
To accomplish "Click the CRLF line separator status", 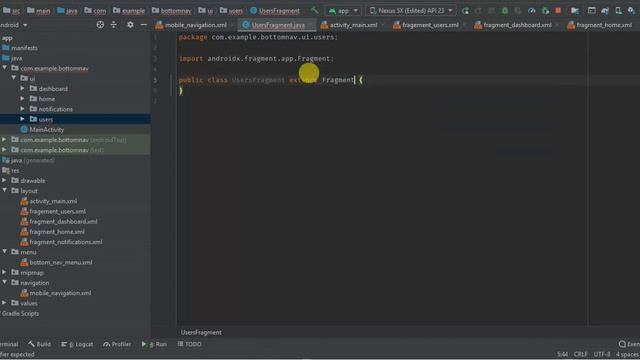I will pos(580,354).
